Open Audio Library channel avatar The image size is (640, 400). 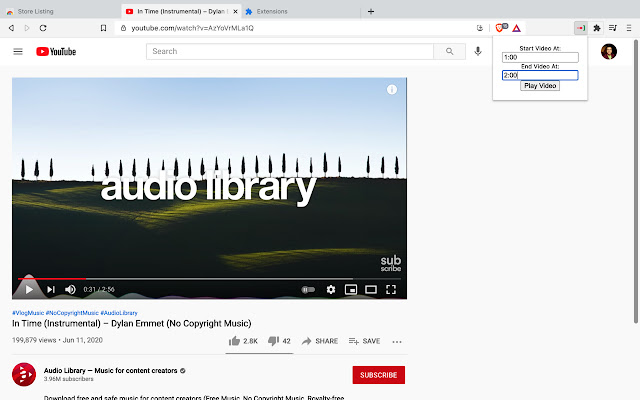pyautogui.click(x=24, y=374)
